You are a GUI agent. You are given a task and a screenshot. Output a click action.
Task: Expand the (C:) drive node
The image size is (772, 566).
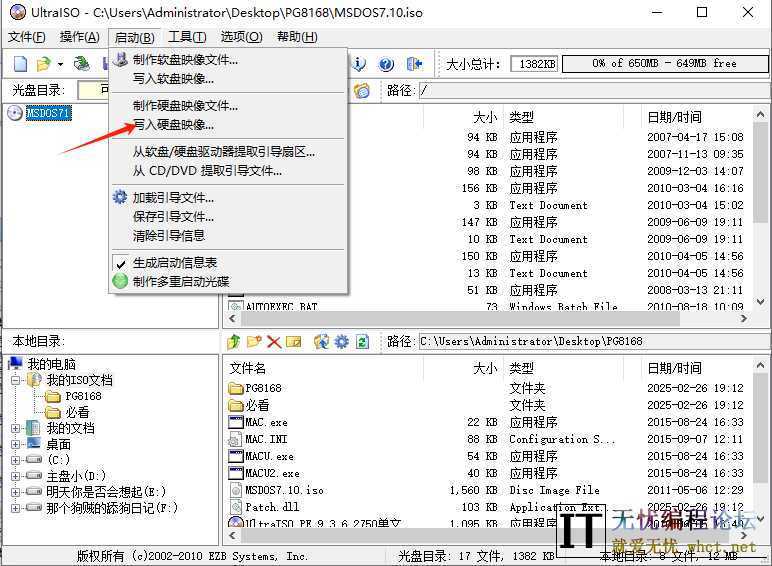coord(16,460)
